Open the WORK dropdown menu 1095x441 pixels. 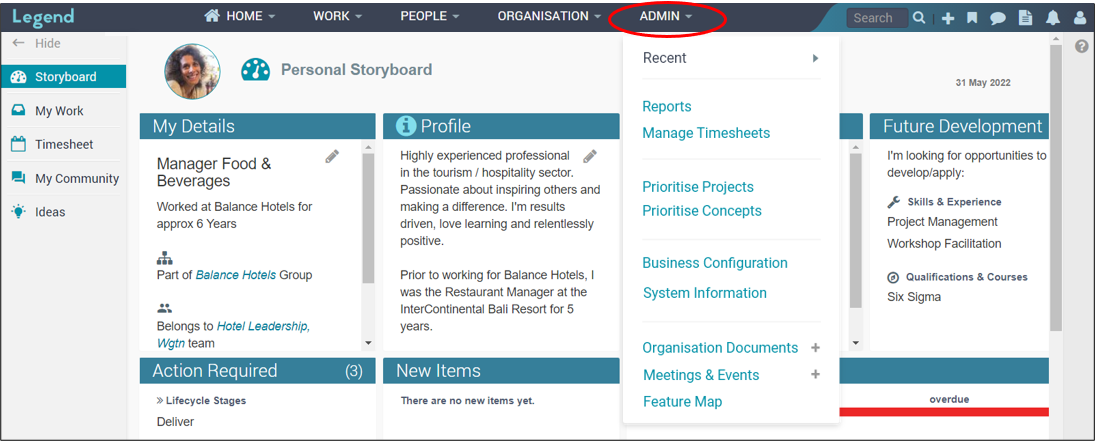click(337, 16)
